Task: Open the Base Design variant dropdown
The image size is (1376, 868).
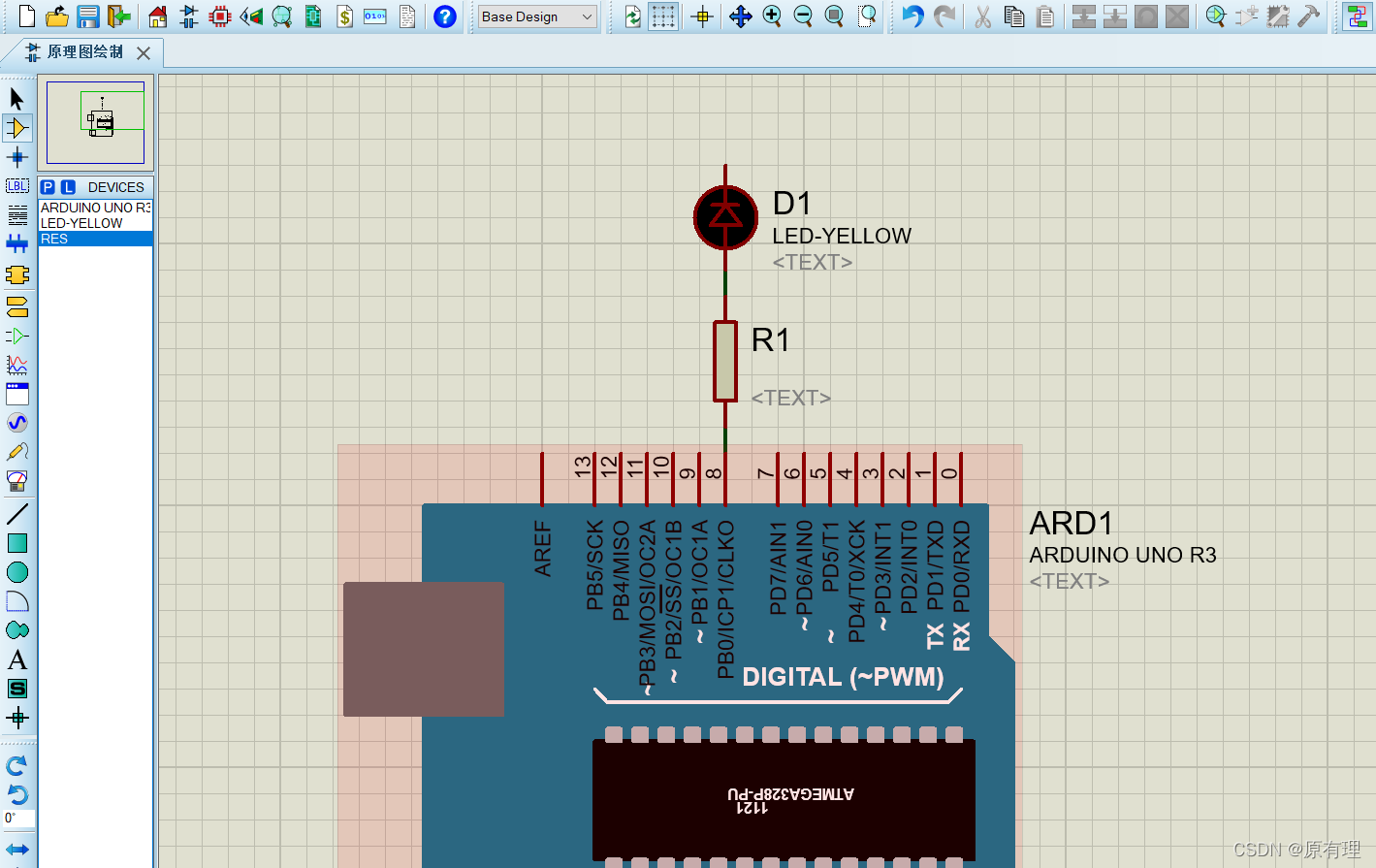Action: (537, 16)
